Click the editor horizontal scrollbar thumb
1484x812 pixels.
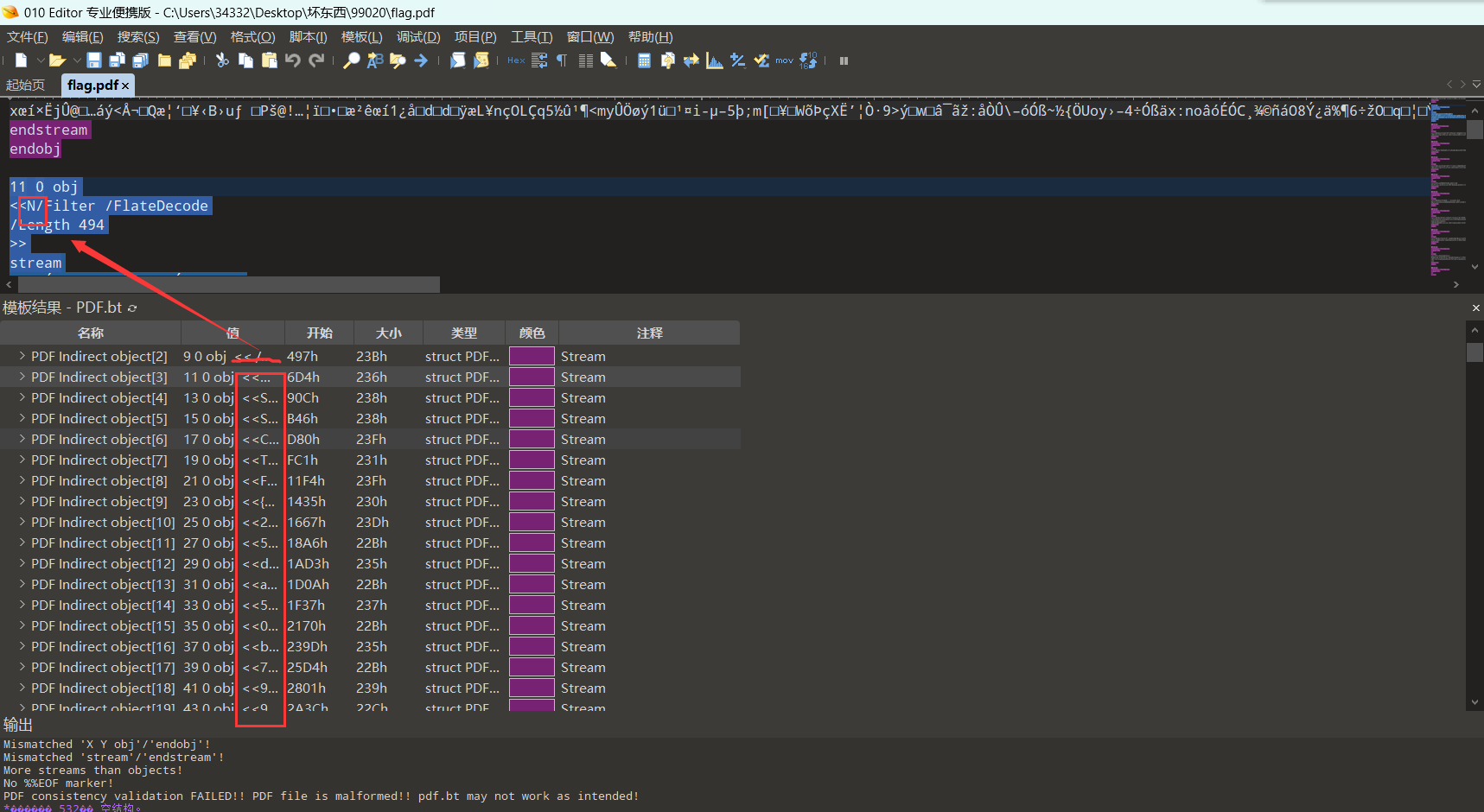228,284
